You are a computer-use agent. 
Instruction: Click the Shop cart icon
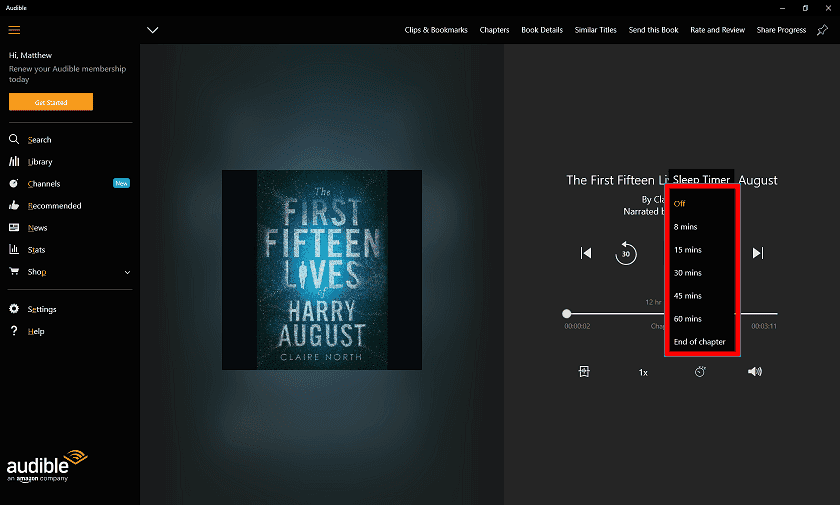(x=14, y=272)
